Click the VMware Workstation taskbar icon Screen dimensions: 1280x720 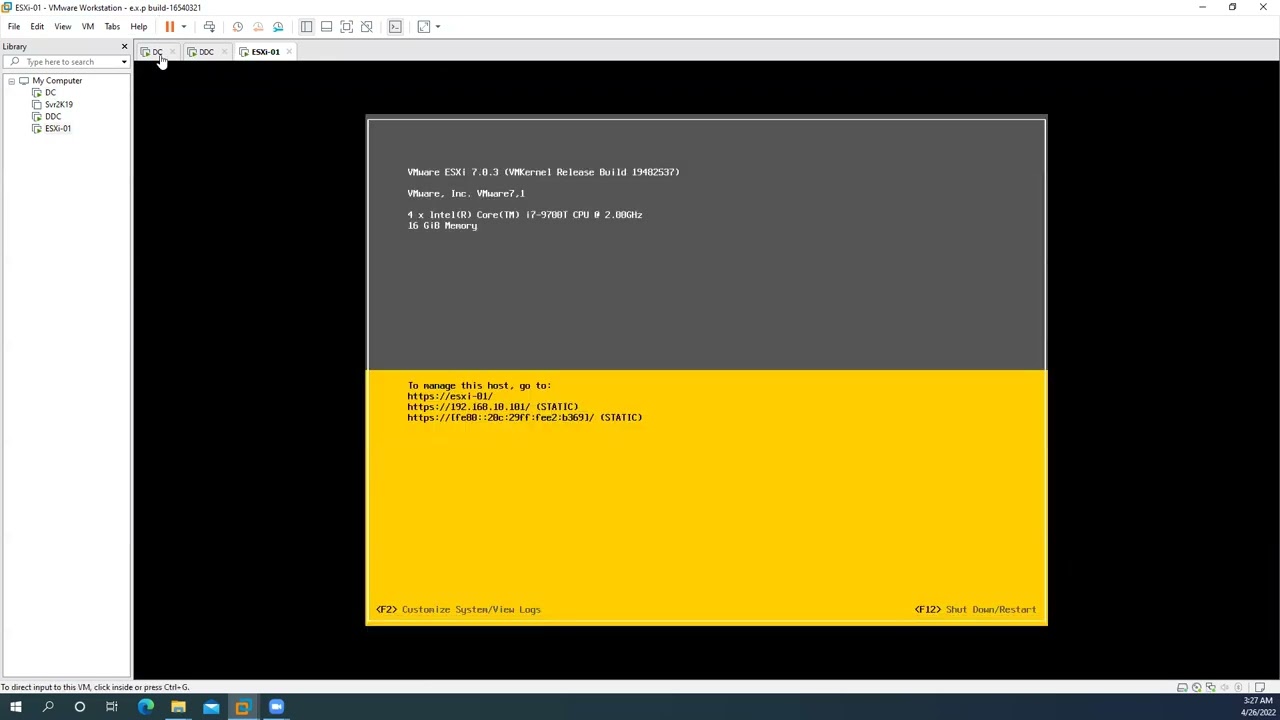coord(243,708)
